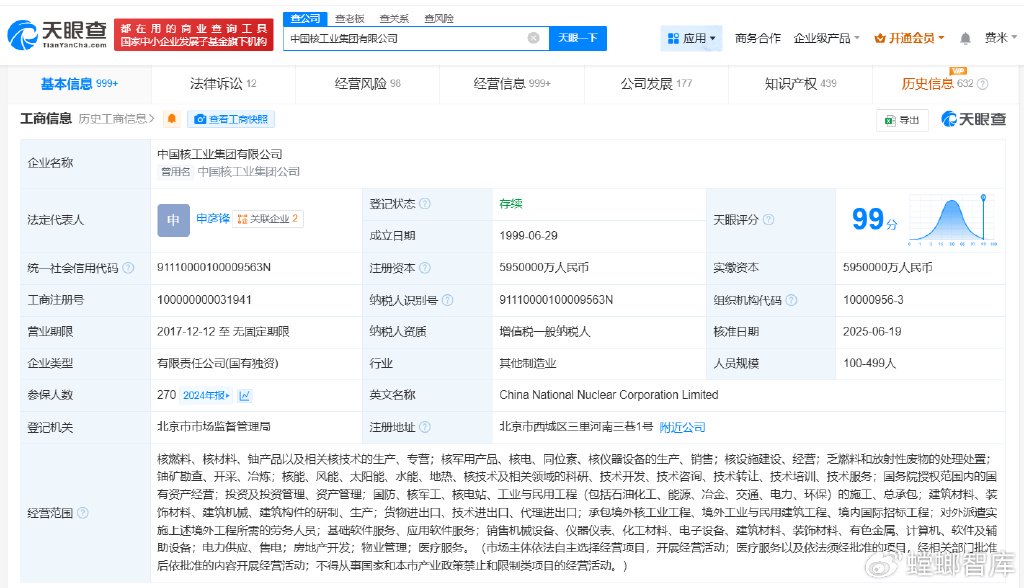Click the 商务合作 link

pos(758,39)
